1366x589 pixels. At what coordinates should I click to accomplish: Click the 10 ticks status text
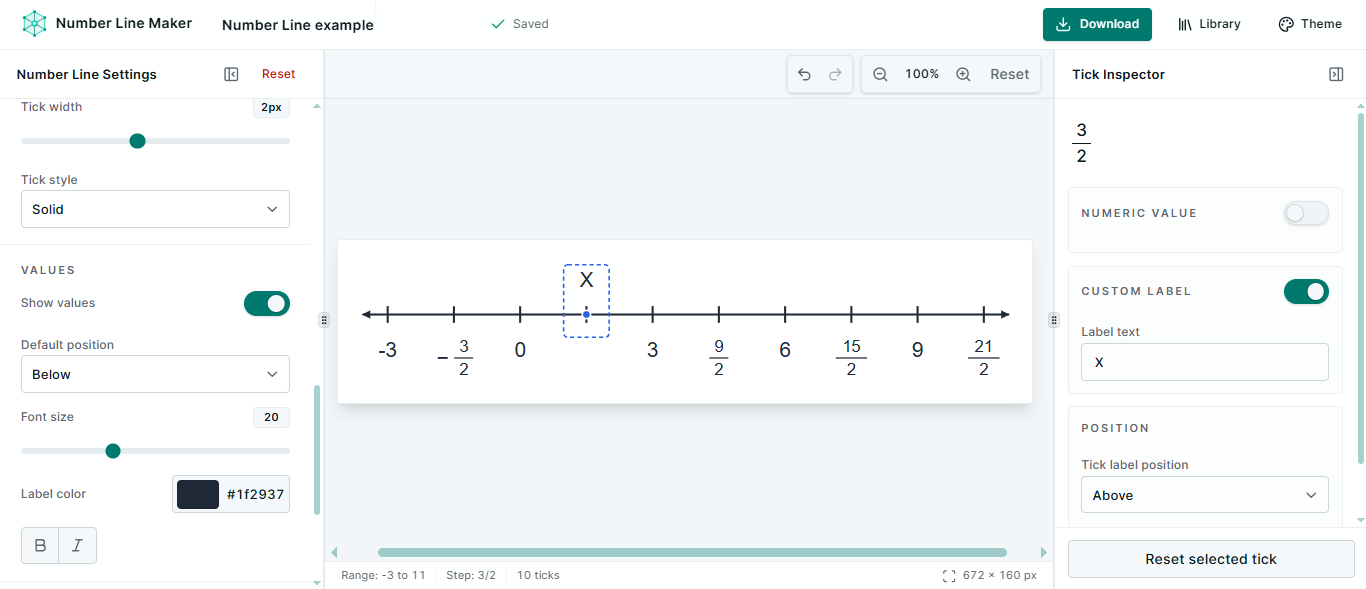coord(538,575)
